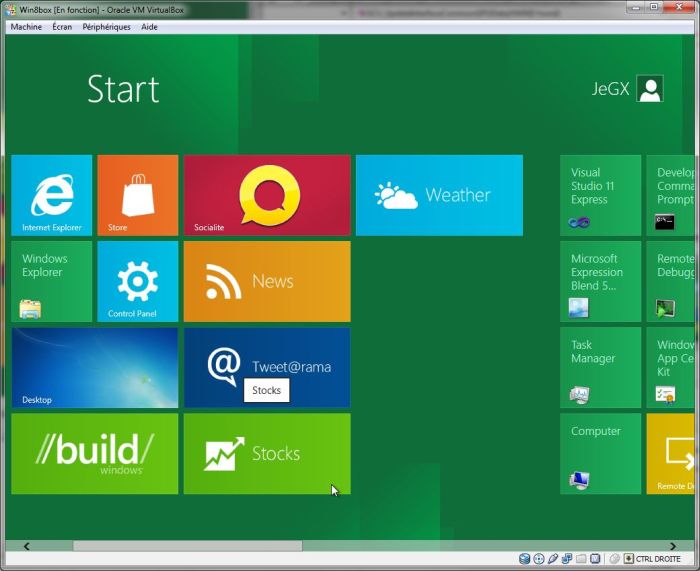Click the JeGX user account picture
The width and height of the screenshot is (700, 571).
point(650,88)
